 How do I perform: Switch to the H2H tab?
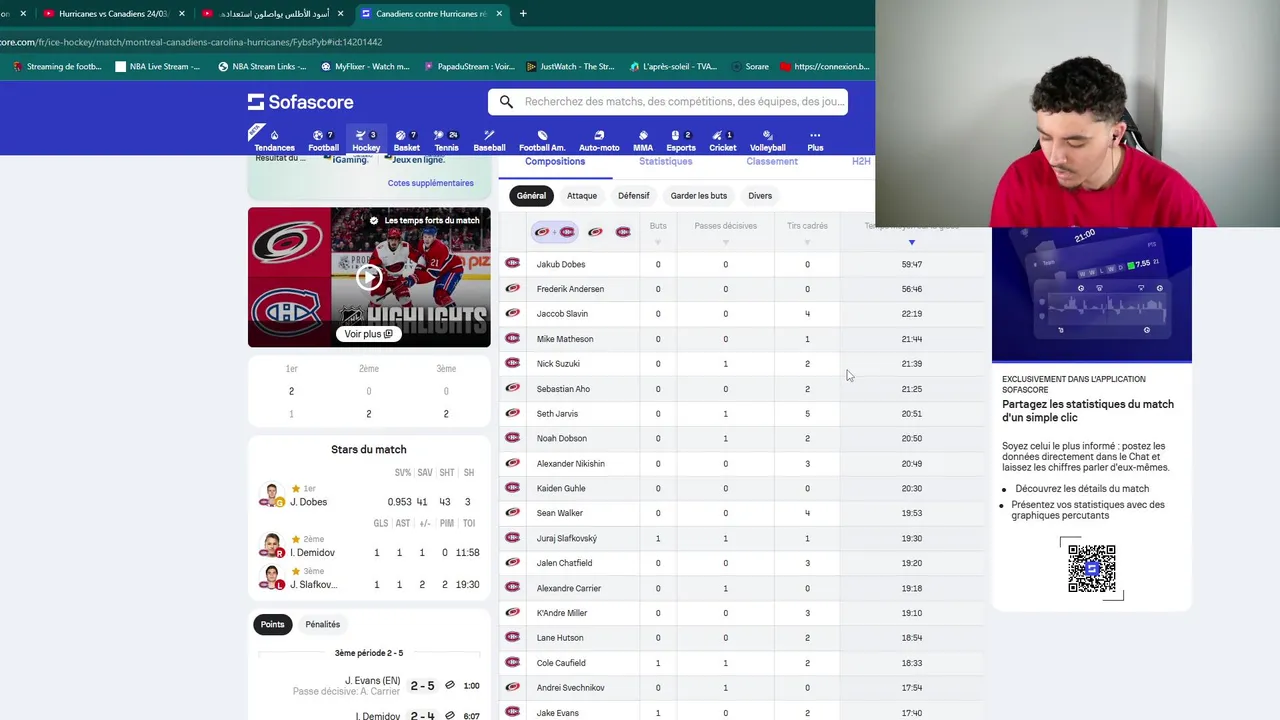click(861, 162)
